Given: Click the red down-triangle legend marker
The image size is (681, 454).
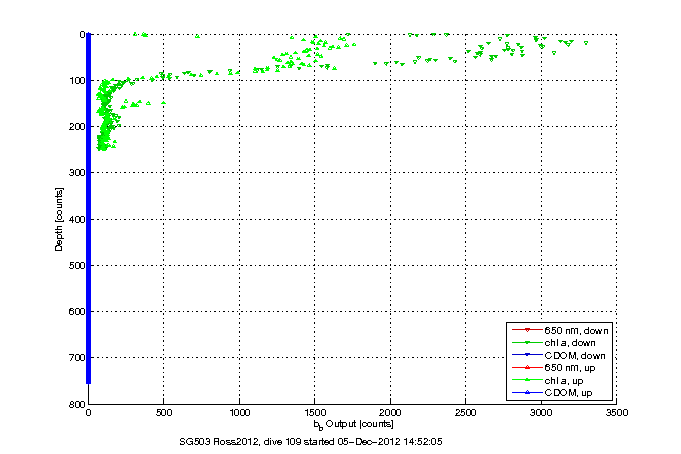Looking at the screenshot, I should 527,330.
